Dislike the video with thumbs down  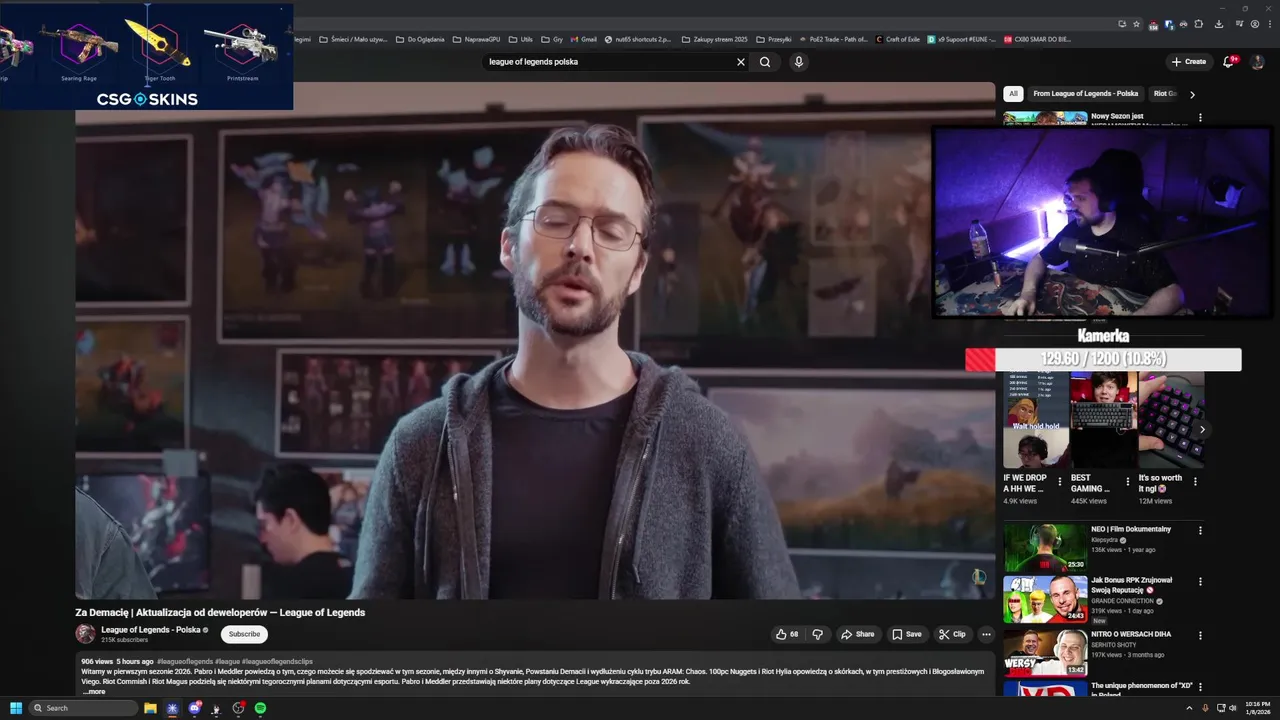[x=818, y=634]
